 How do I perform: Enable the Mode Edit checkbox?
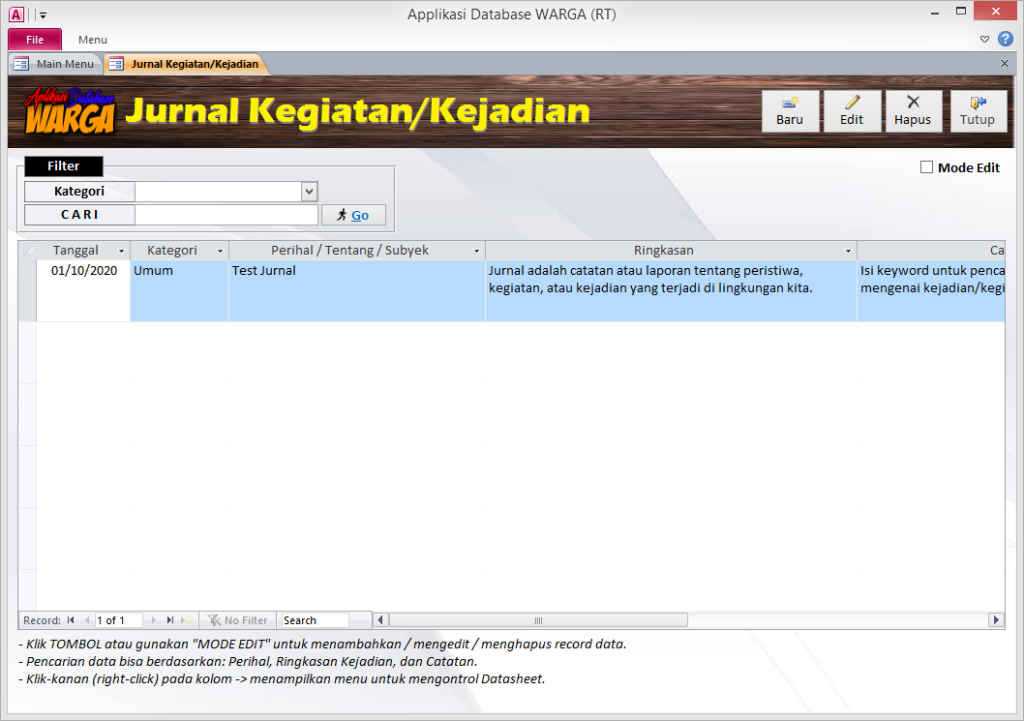click(926, 168)
